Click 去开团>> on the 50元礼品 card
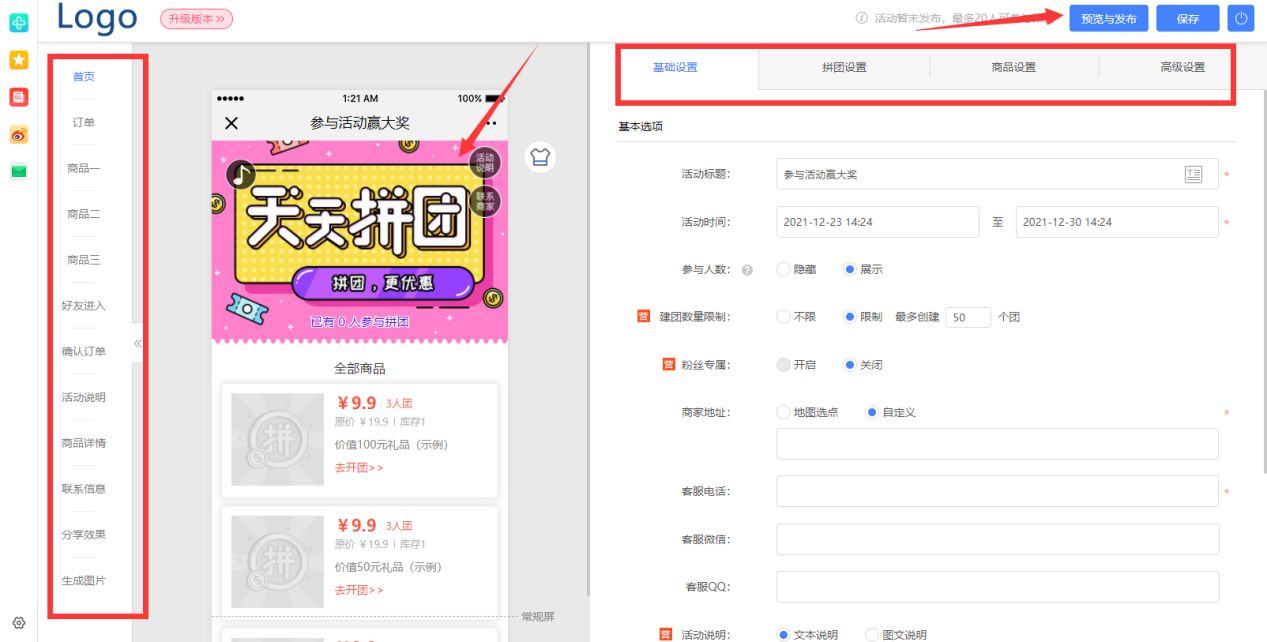Image resolution: width=1267 pixels, height=642 pixels. click(359, 590)
